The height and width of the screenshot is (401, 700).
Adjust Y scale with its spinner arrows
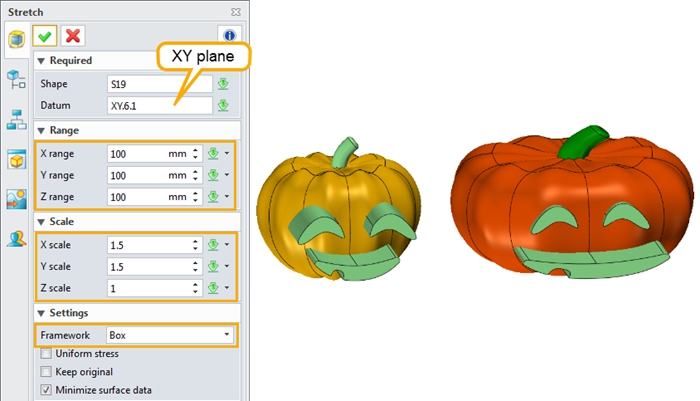[x=196, y=267]
